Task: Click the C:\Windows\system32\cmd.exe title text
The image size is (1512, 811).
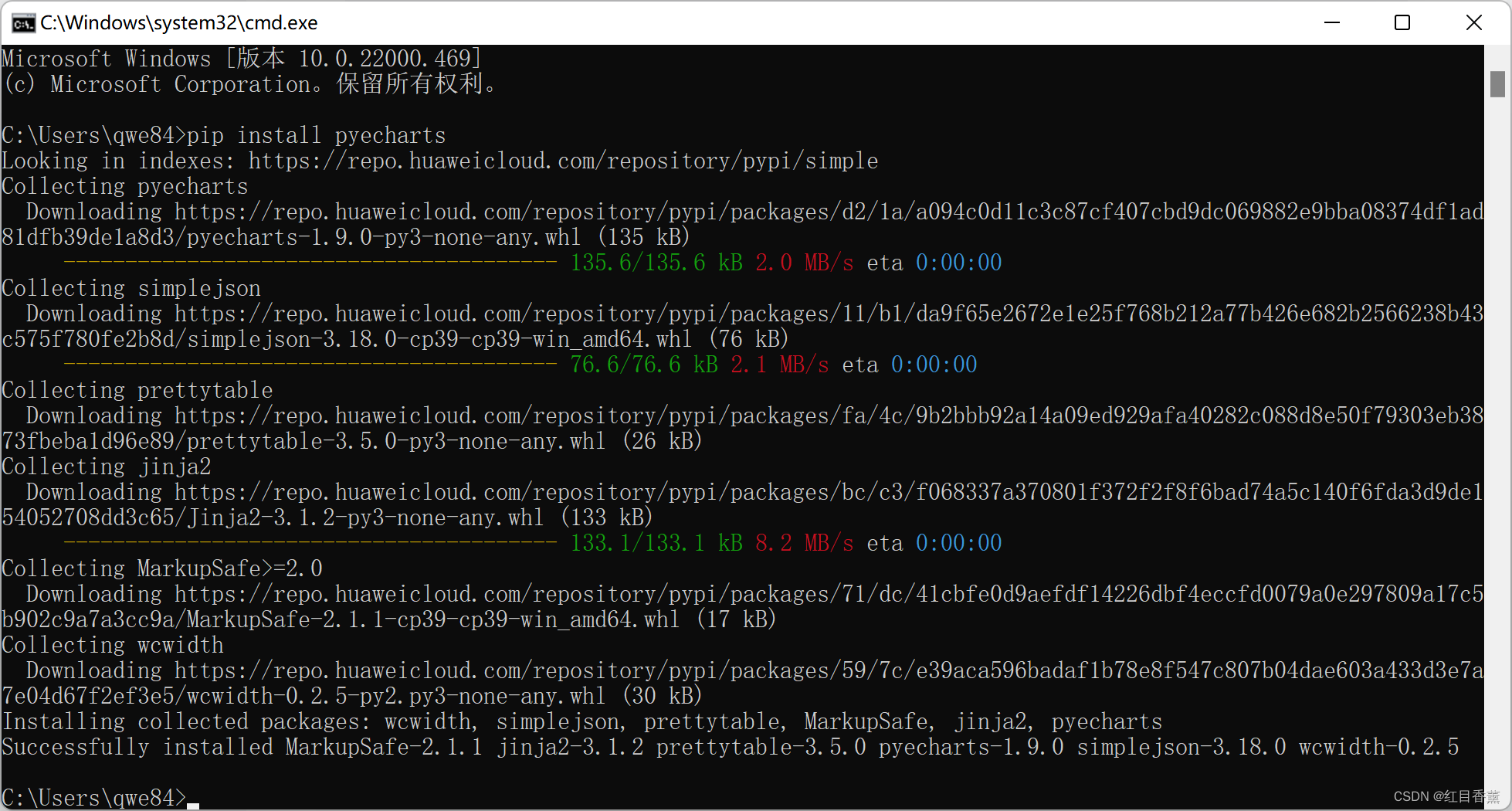Action: (x=178, y=22)
